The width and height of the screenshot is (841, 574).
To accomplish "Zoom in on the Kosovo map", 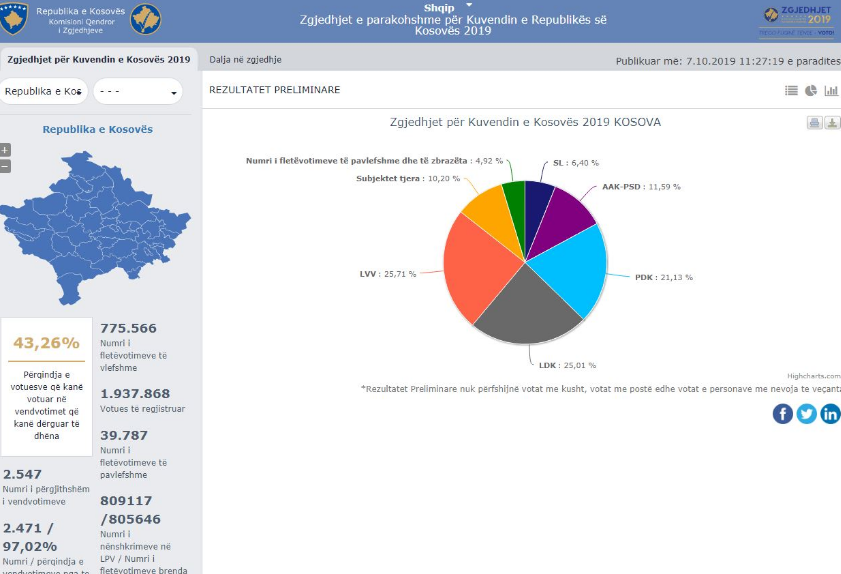I will (x=5, y=150).
